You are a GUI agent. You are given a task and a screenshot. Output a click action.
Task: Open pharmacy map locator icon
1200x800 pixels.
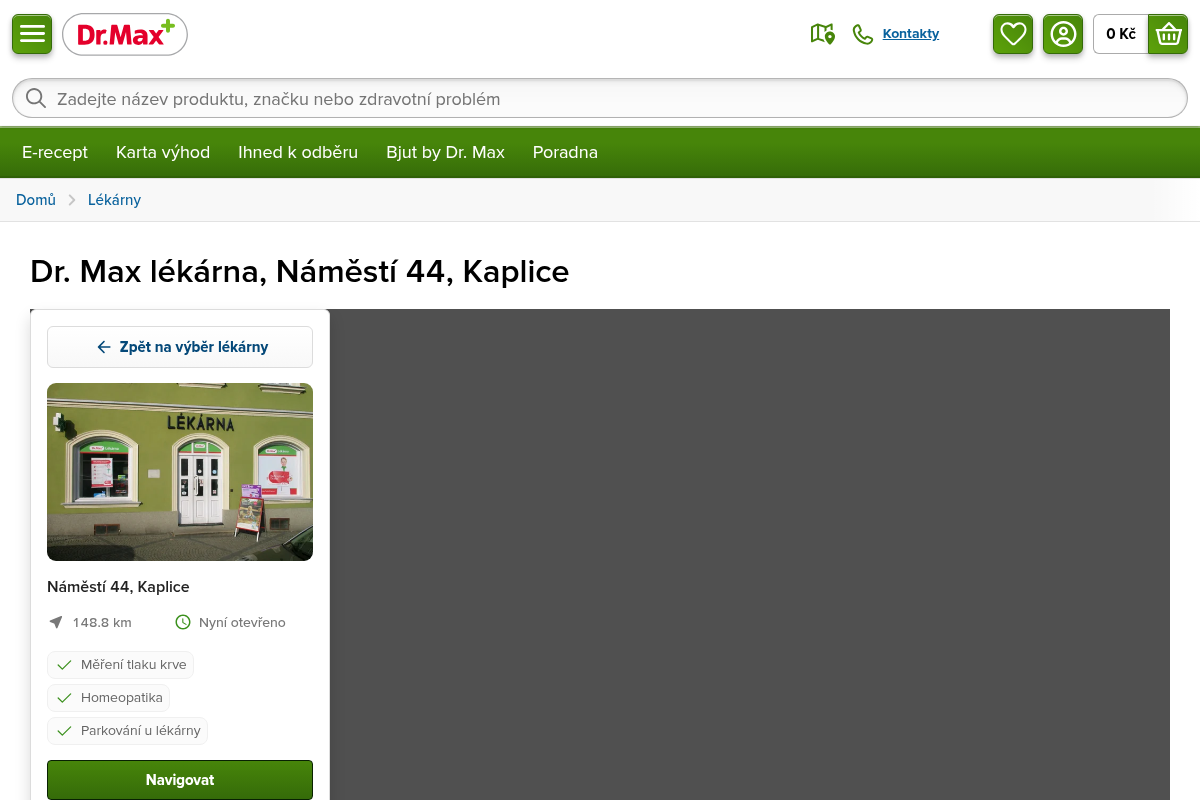pos(822,34)
